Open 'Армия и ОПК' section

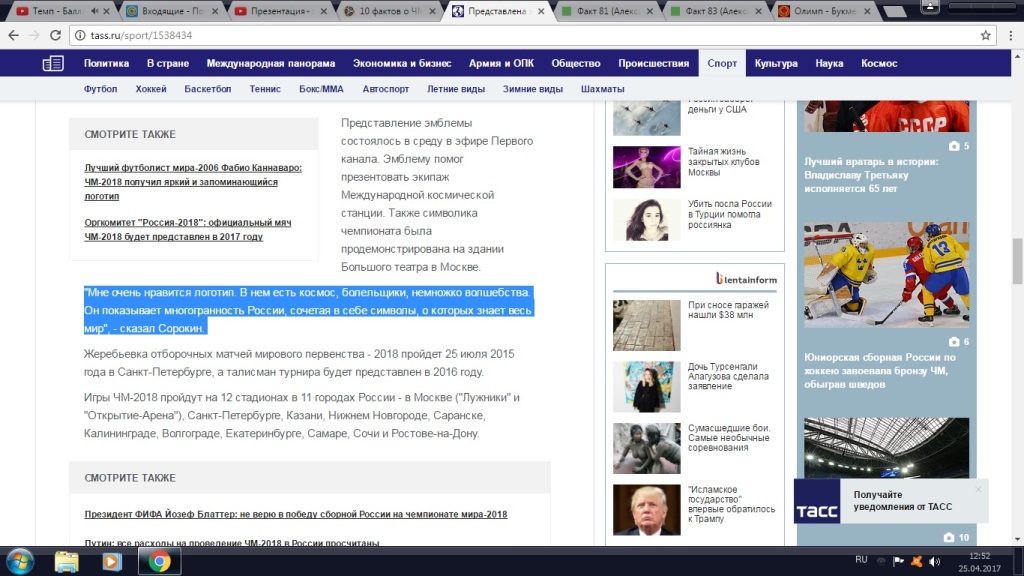[x=502, y=63]
